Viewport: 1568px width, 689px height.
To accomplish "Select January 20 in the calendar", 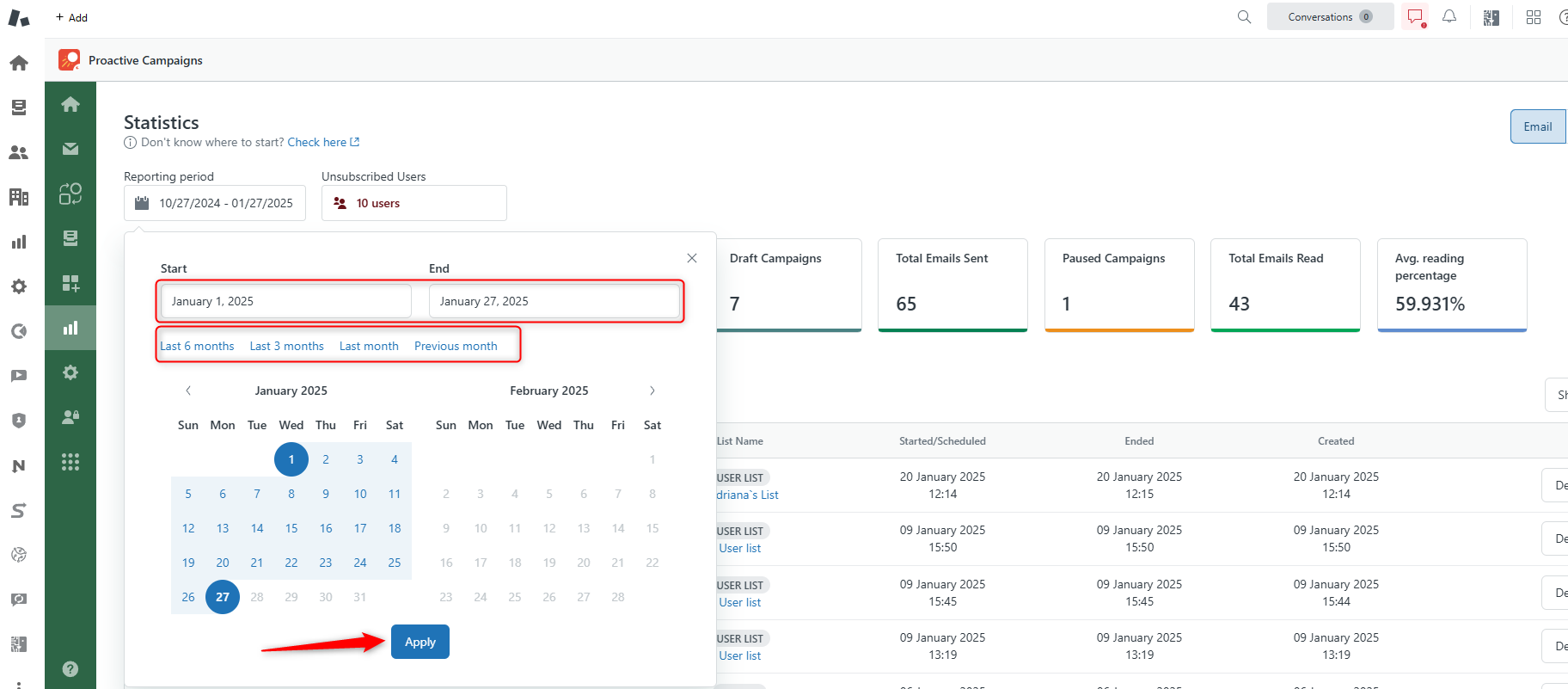I will (x=223, y=563).
